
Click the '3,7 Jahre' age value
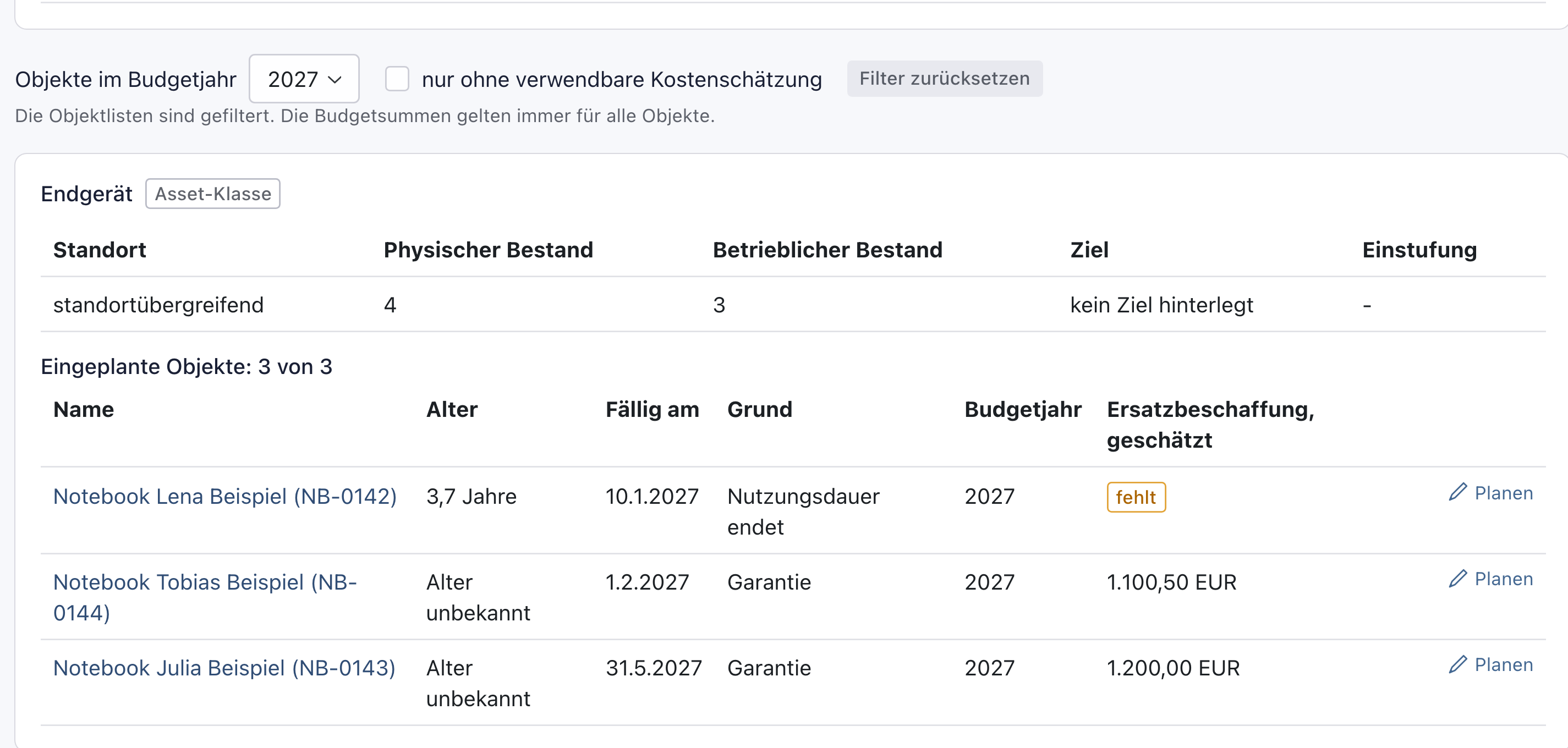pyautogui.click(x=471, y=497)
